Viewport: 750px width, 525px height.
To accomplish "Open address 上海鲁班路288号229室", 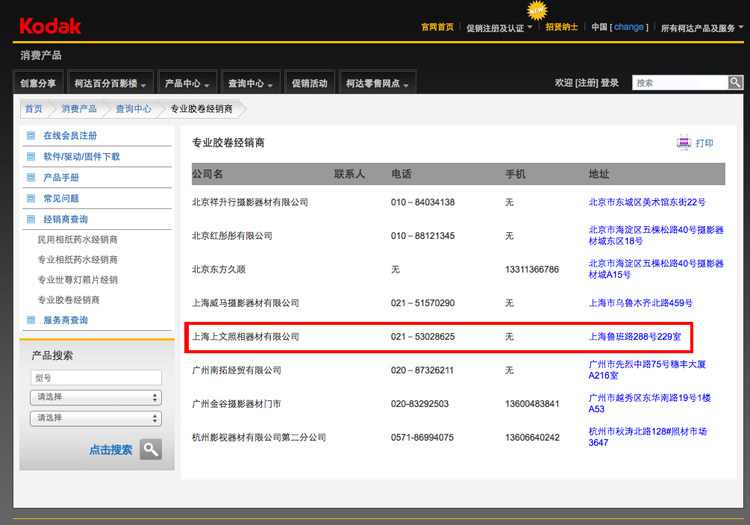I will (635, 337).
